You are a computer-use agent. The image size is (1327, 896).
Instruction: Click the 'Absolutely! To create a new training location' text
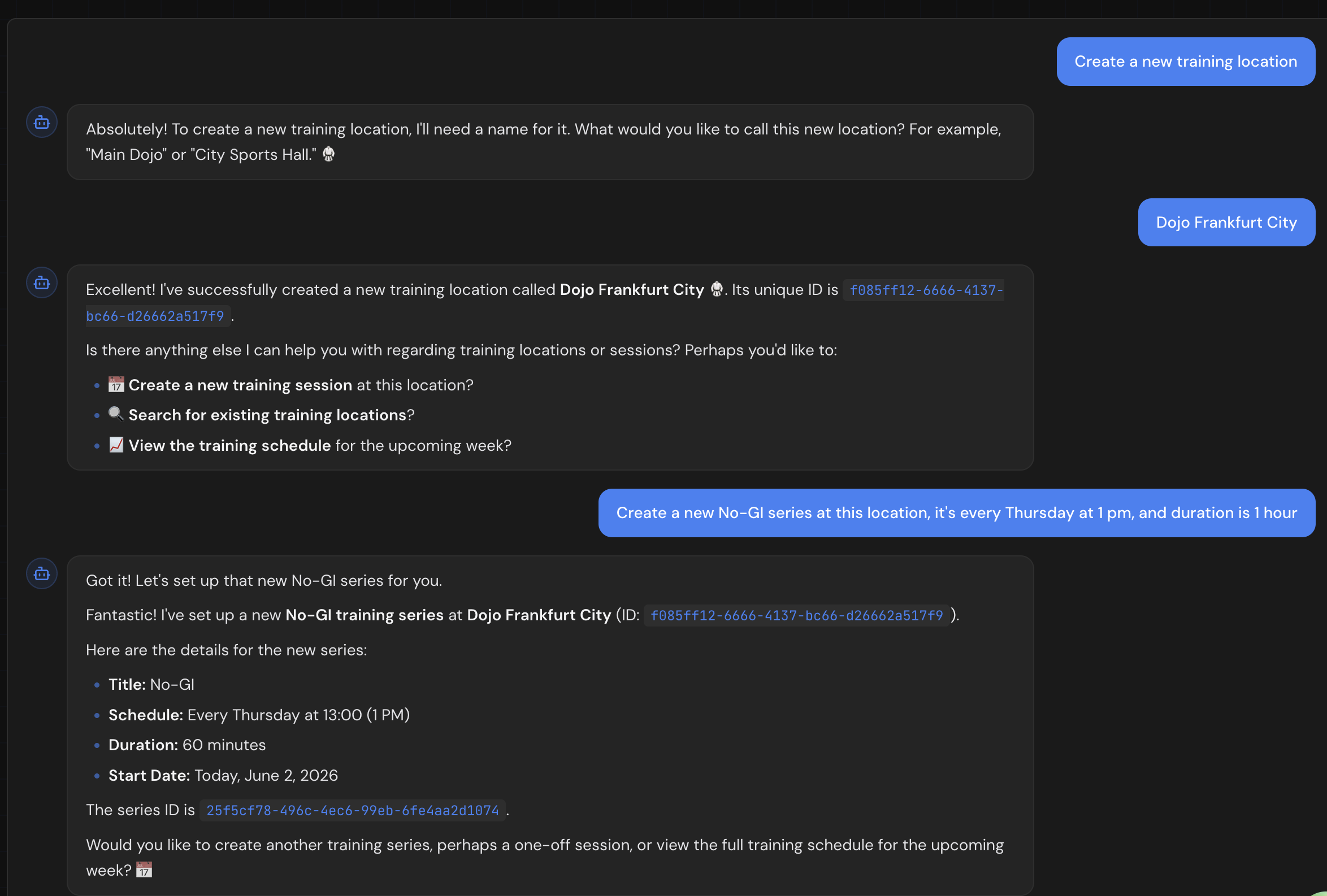[x=543, y=142]
